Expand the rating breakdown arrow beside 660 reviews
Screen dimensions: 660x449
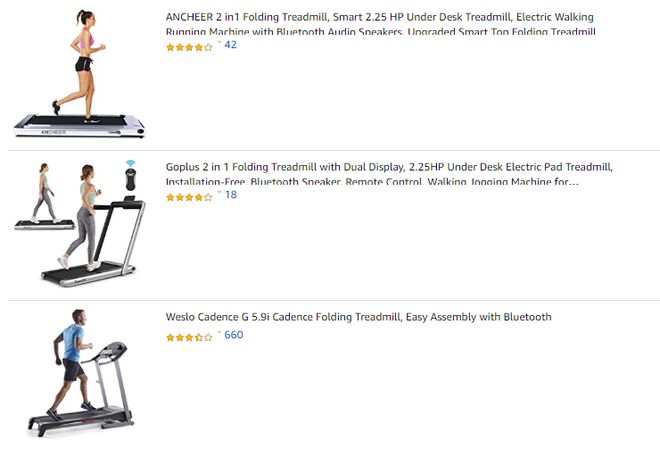pos(219,332)
